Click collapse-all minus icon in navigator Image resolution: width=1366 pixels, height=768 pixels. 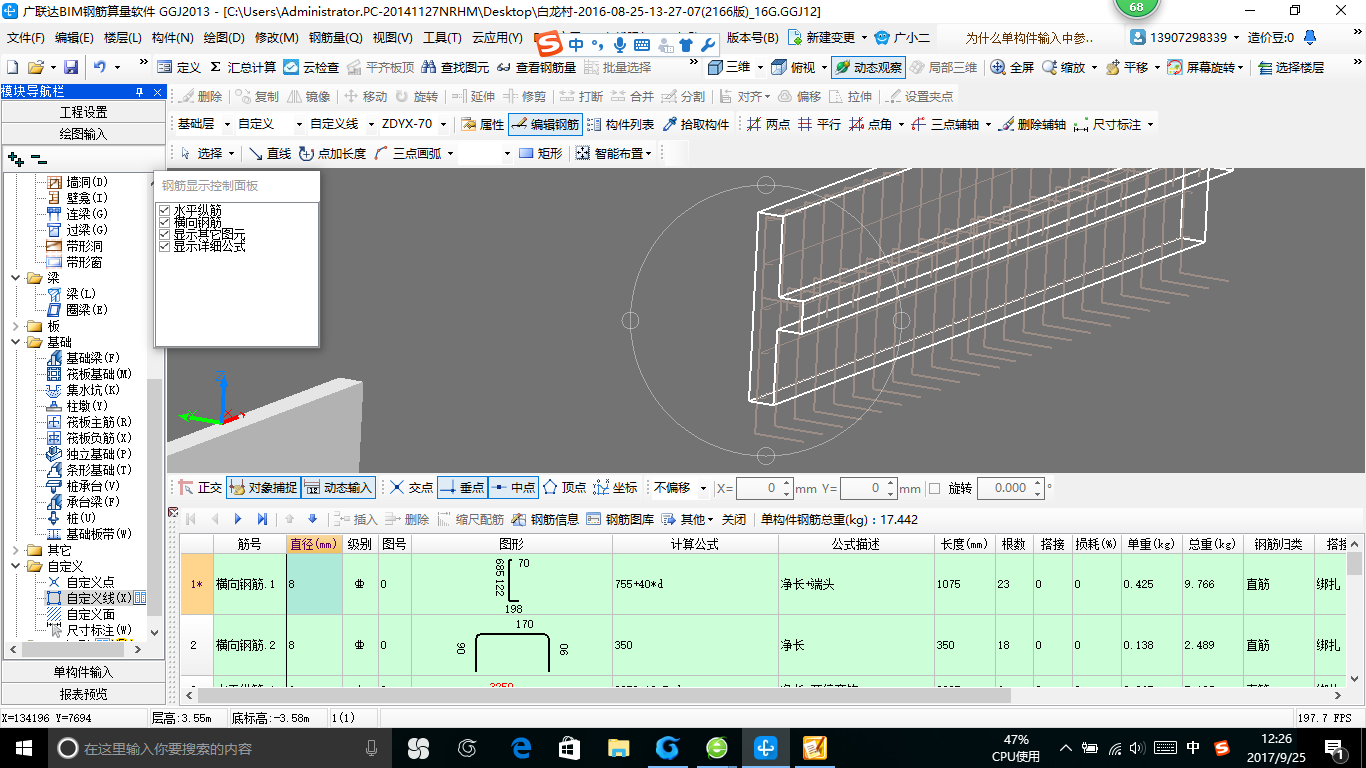[38, 159]
